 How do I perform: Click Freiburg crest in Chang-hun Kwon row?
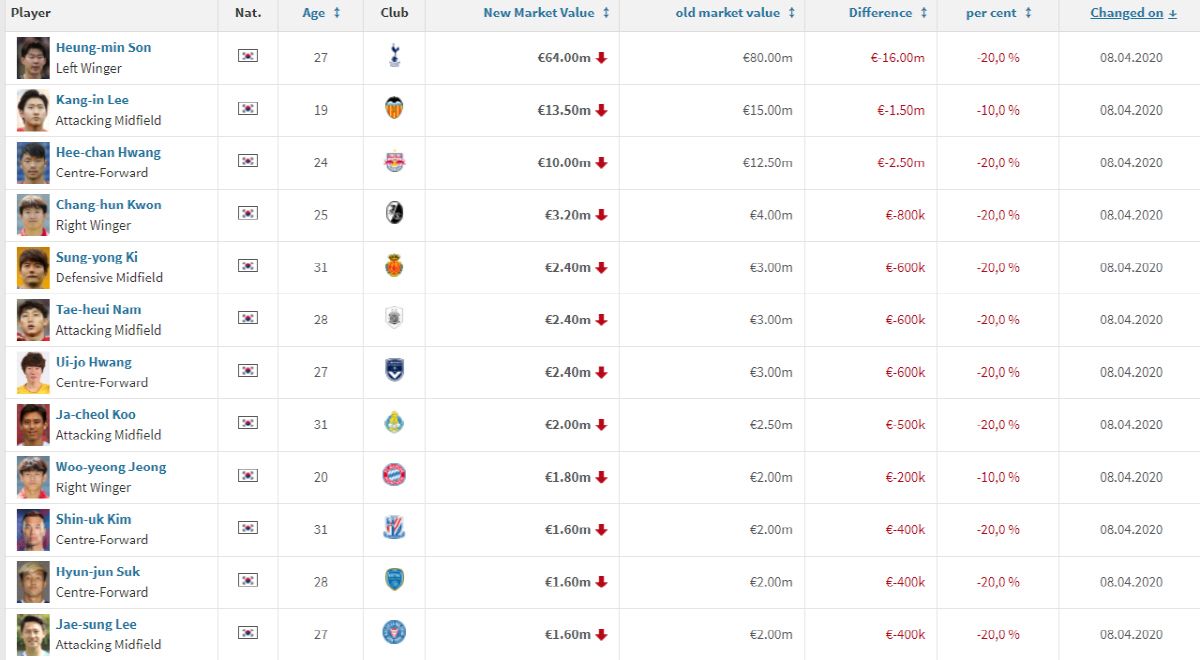(x=394, y=215)
